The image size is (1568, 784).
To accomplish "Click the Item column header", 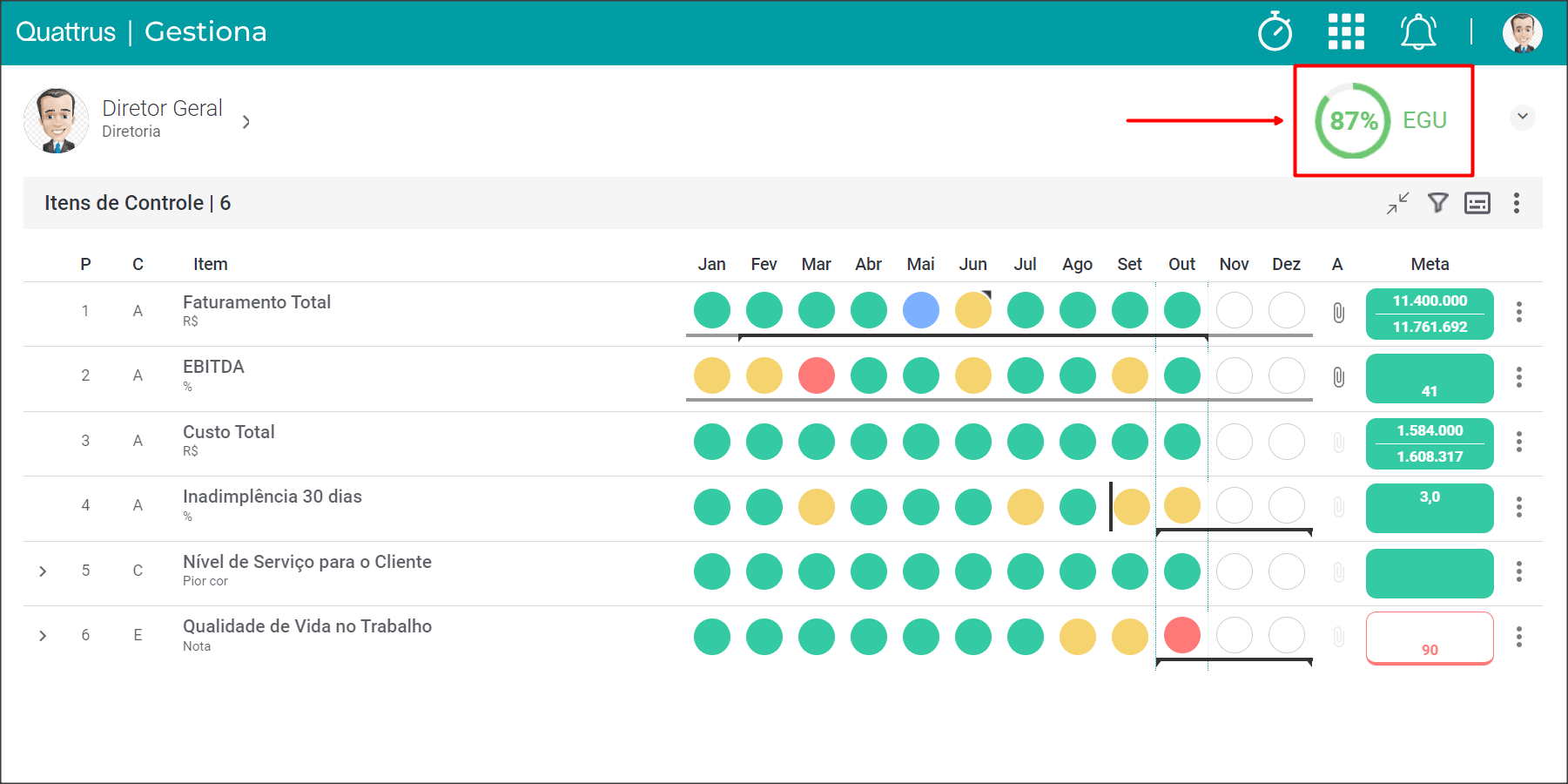I will 211,264.
